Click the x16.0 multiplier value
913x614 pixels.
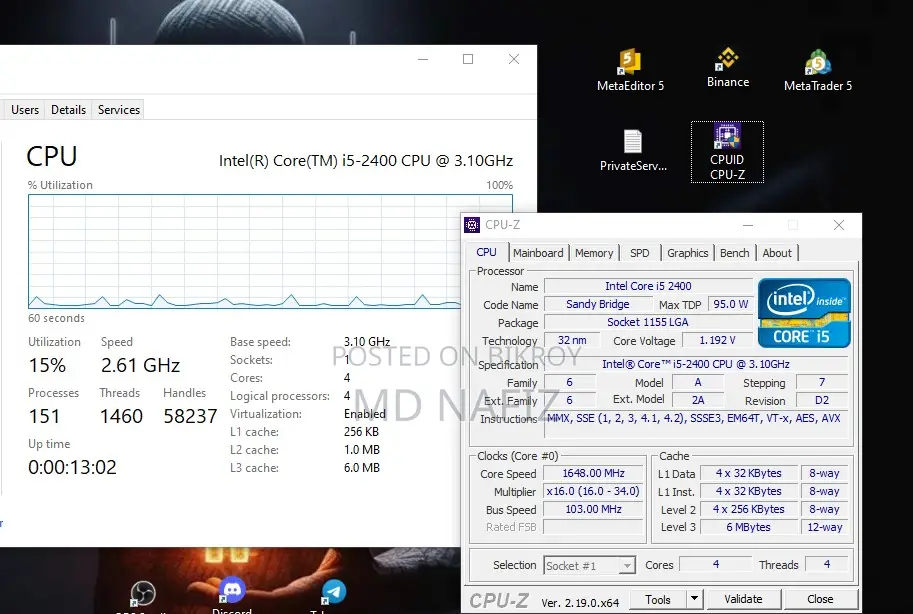coord(593,492)
